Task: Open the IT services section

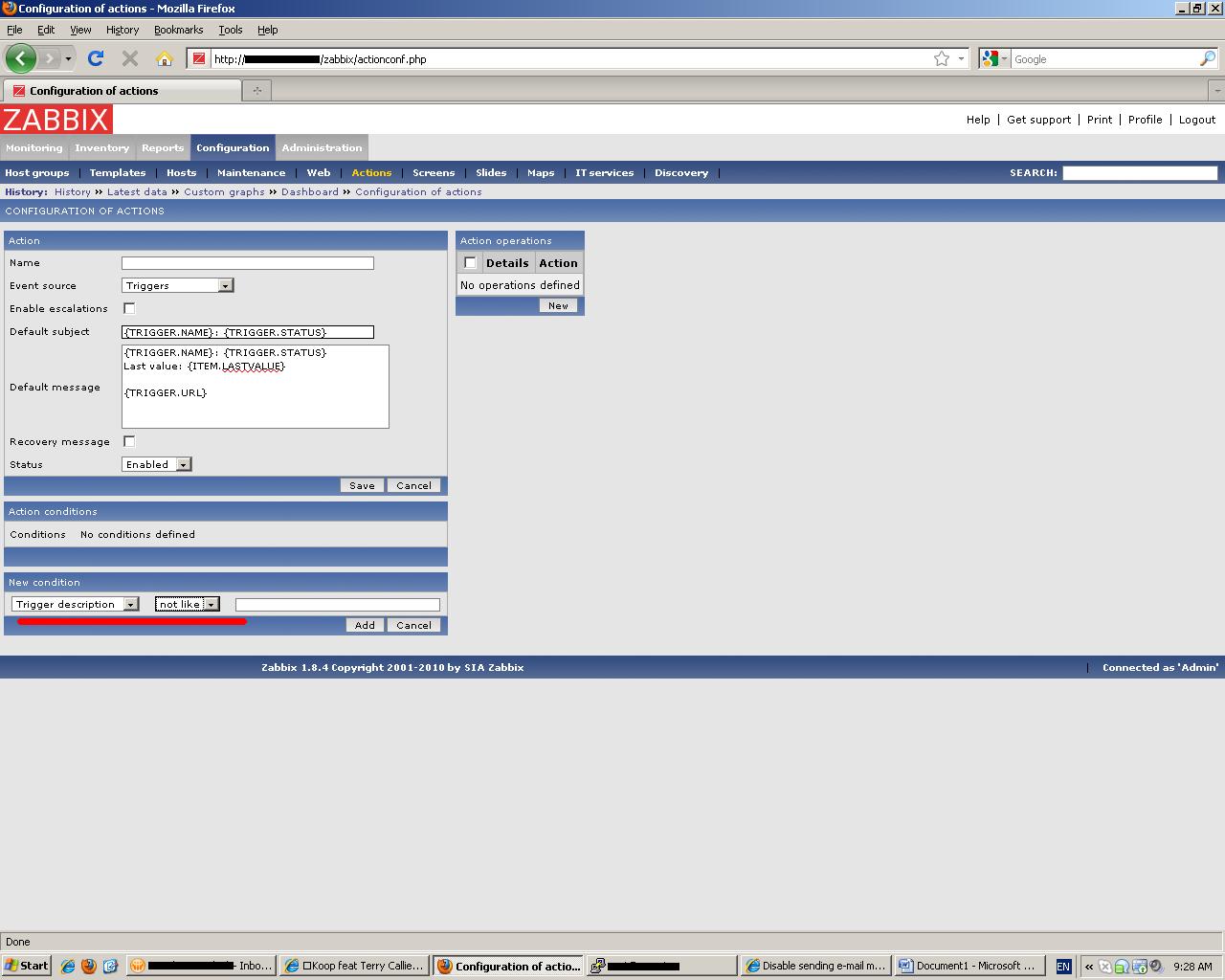Action: [605, 173]
